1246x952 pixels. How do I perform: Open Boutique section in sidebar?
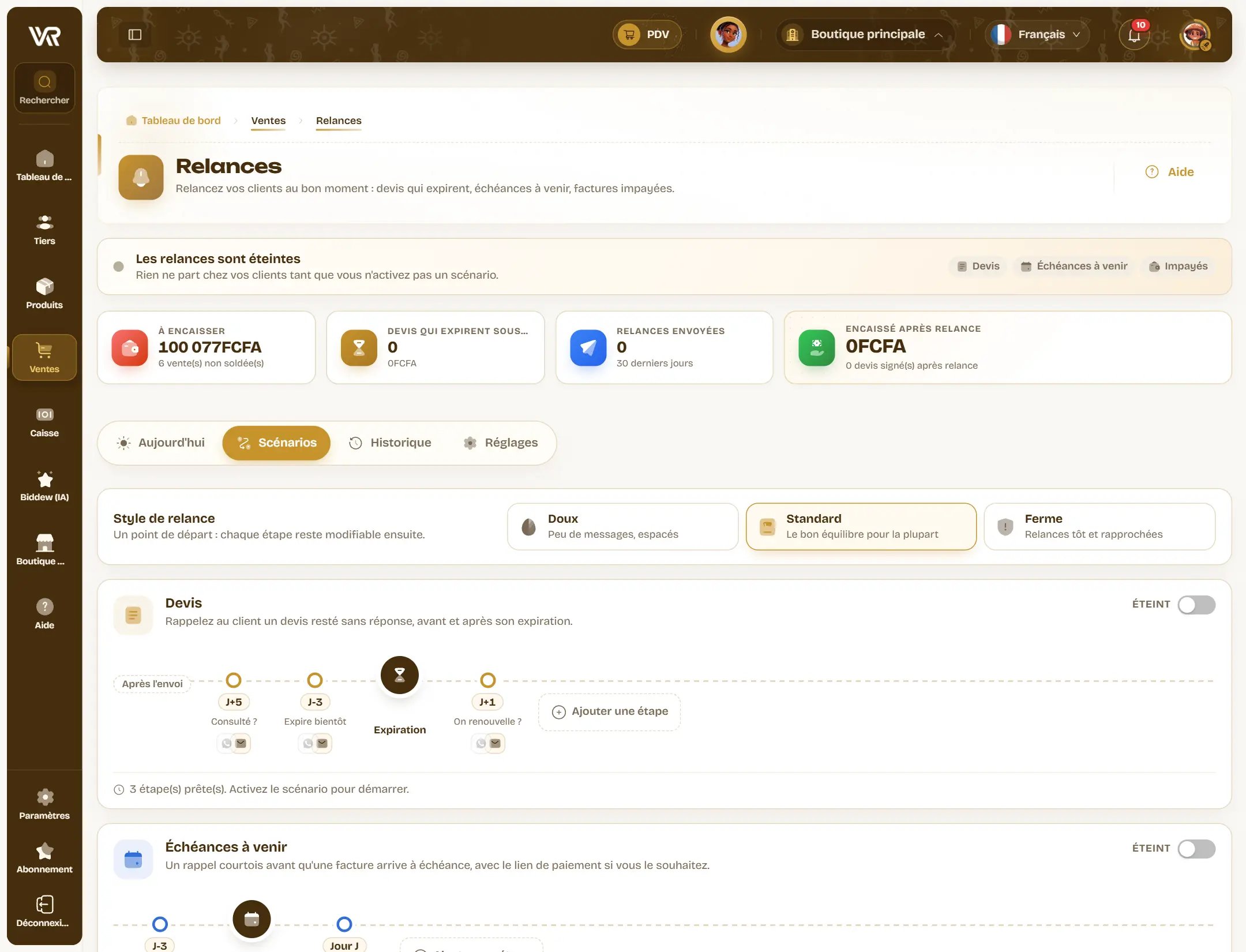(x=44, y=550)
